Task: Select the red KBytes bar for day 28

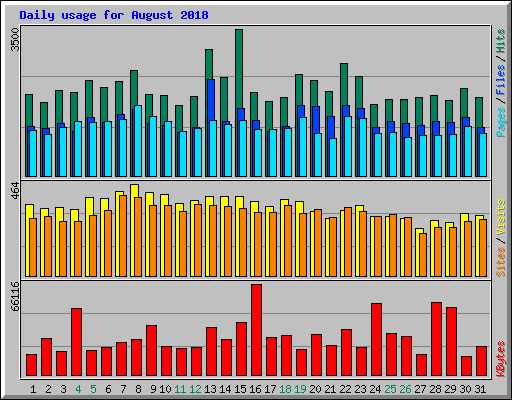Action: pyautogui.click(x=436, y=339)
